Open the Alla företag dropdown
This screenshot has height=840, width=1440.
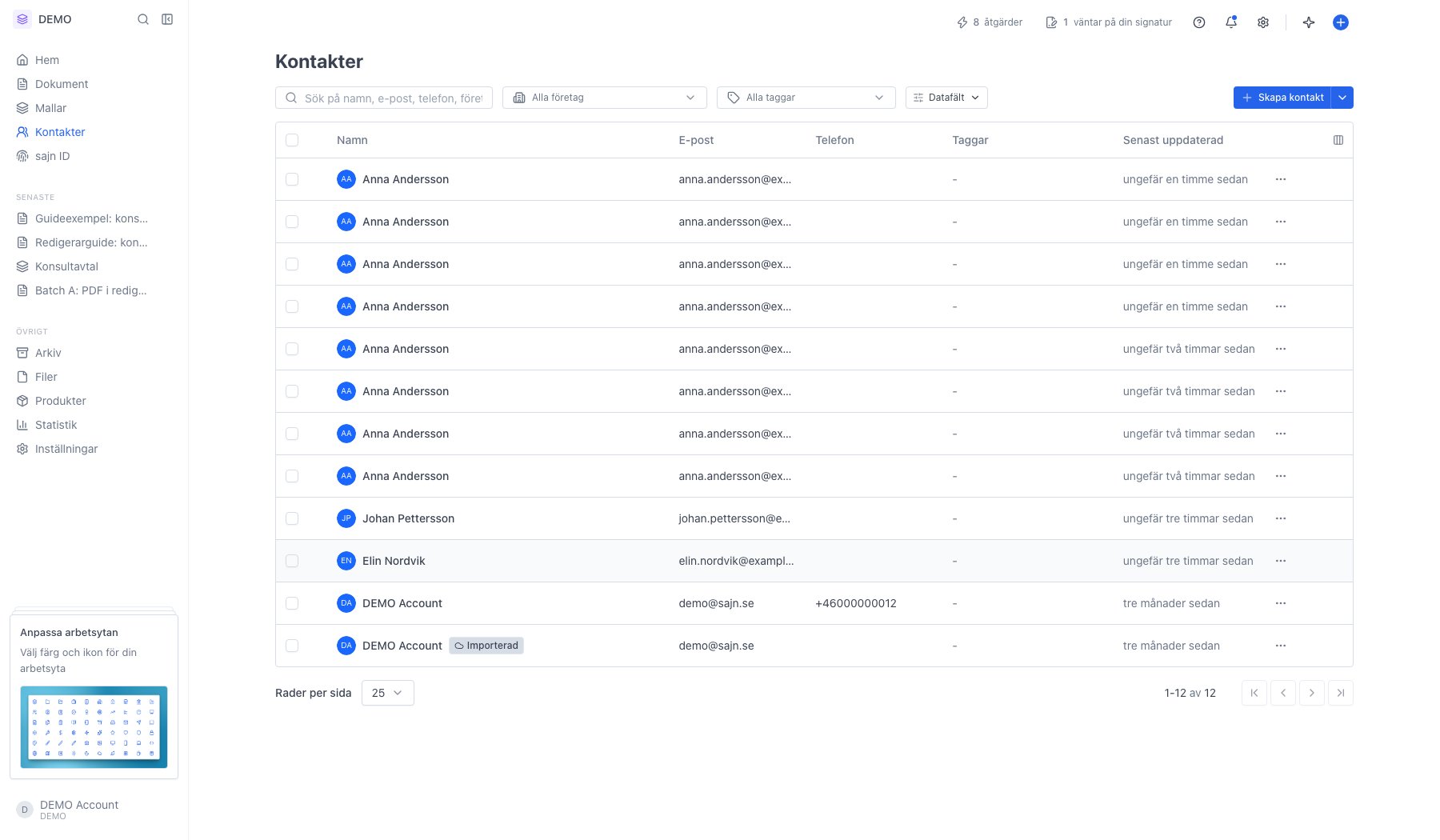(x=605, y=98)
